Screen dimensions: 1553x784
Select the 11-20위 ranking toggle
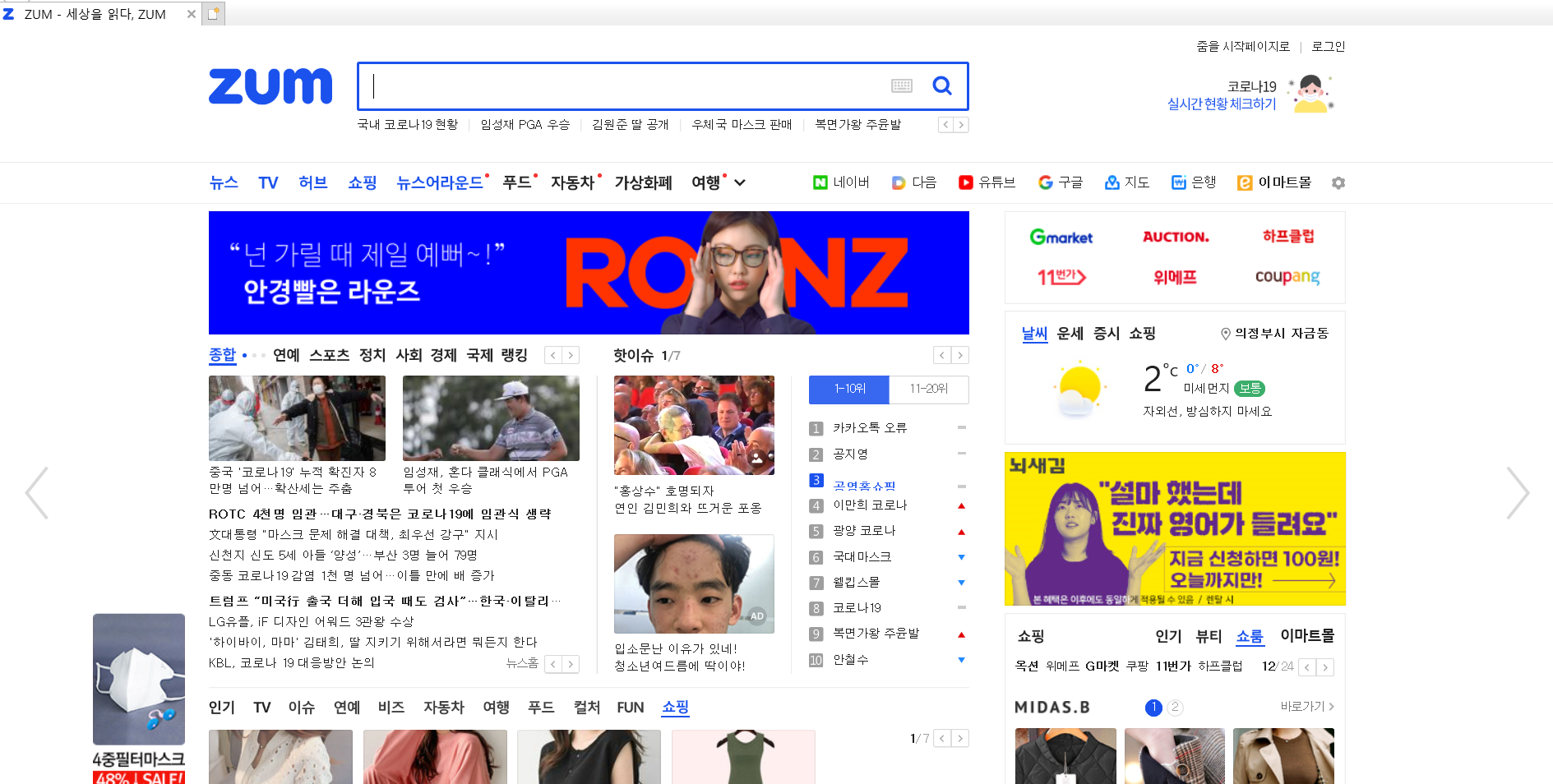pyautogui.click(x=929, y=390)
